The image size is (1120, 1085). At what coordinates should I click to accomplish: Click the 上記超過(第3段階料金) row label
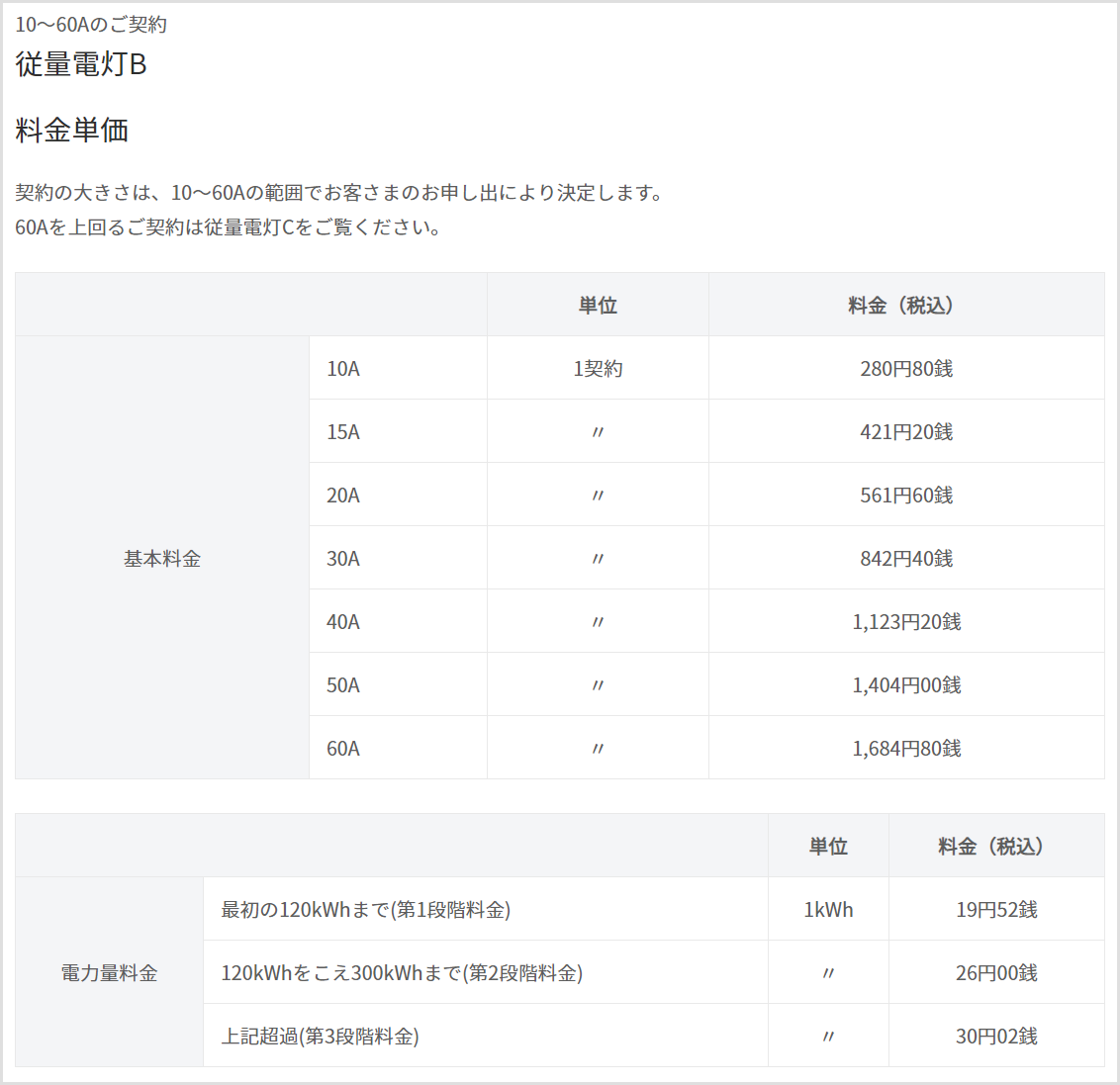pos(321,1037)
